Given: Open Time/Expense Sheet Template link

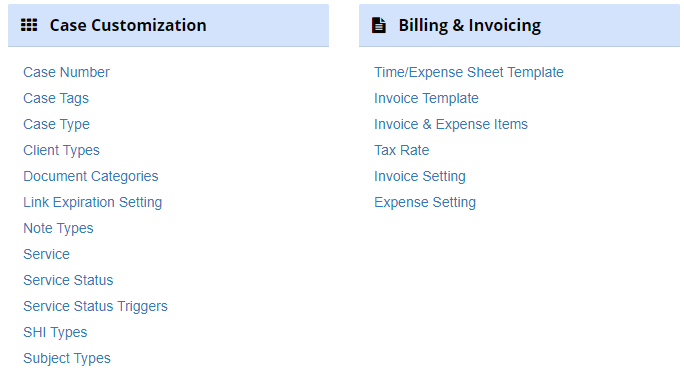Looking at the screenshot, I should [x=469, y=72].
